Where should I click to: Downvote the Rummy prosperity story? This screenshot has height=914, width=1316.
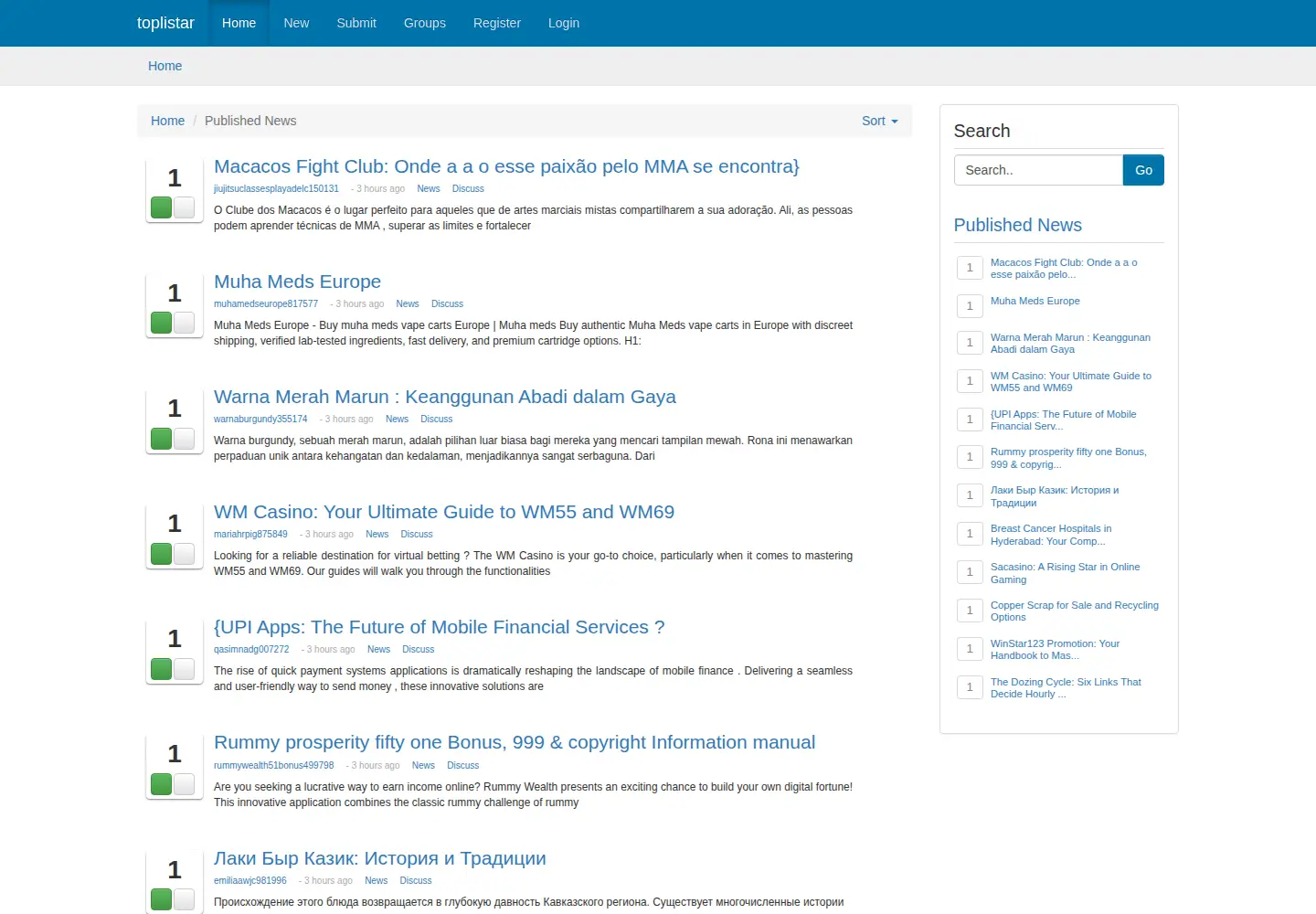coord(184,784)
